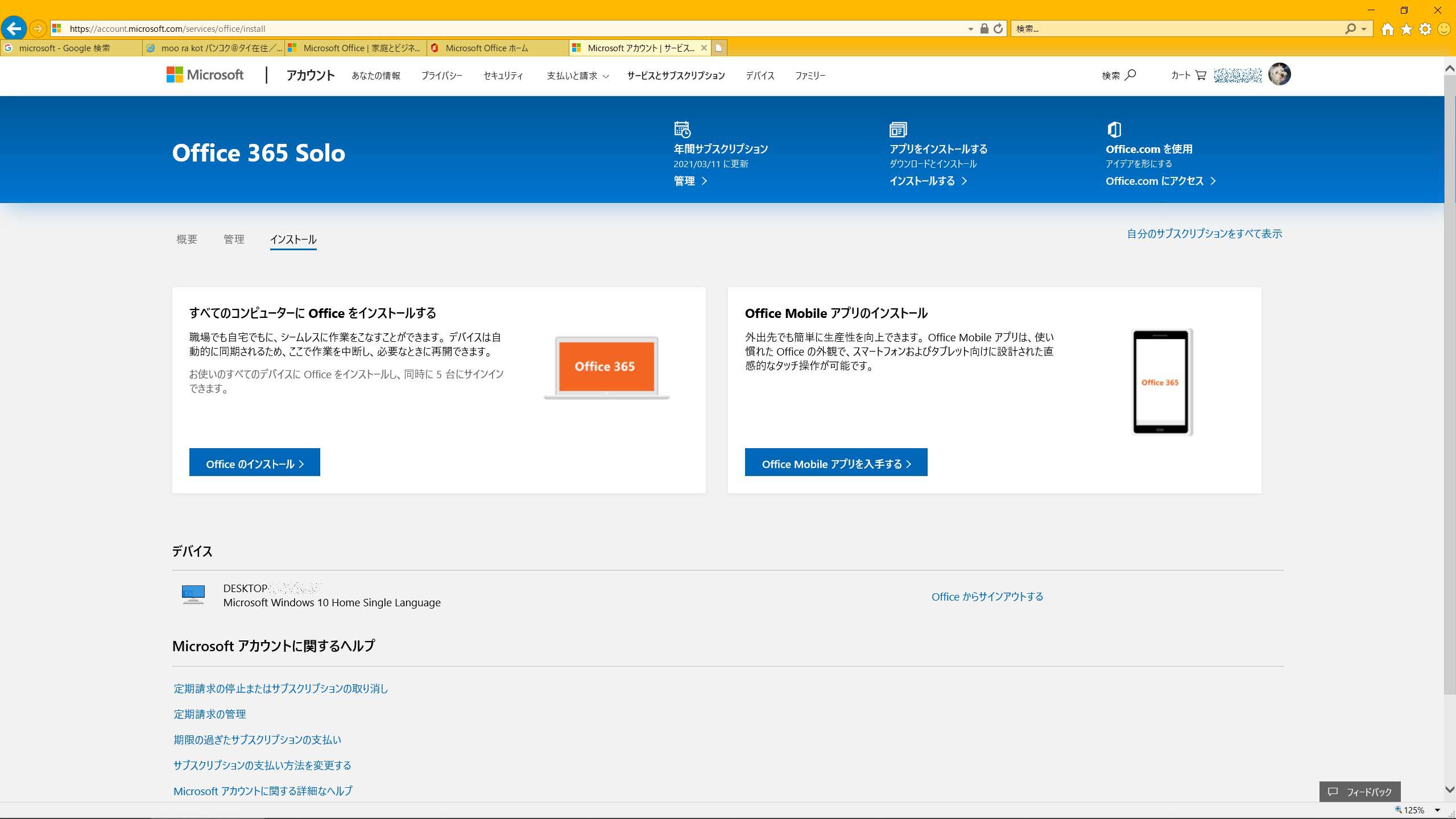Open the favorites star icon
1456x819 pixels.
tap(1407, 28)
